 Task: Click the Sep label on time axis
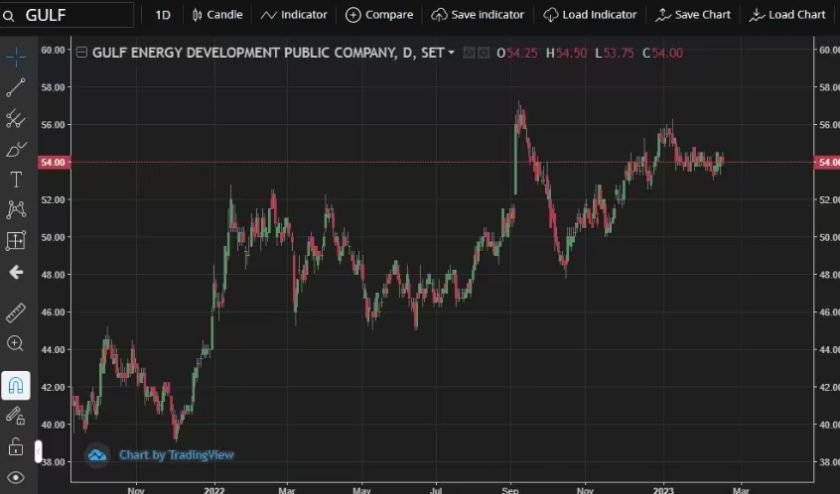click(510, 490)
